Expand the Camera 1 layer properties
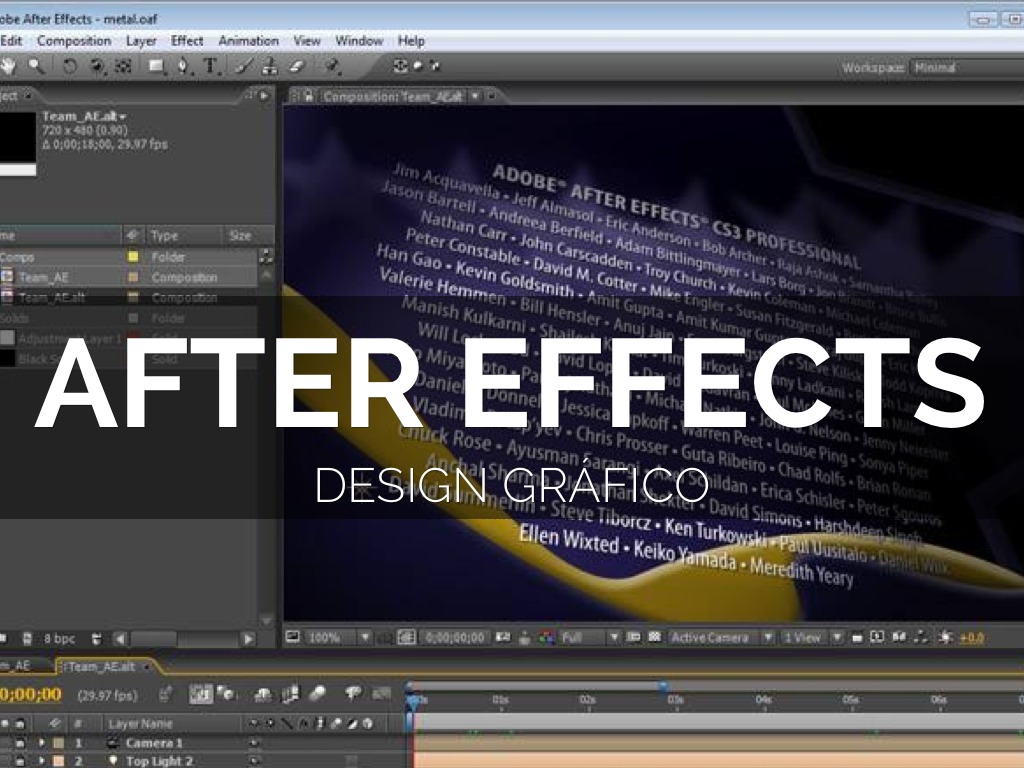 tap(42, 743)
